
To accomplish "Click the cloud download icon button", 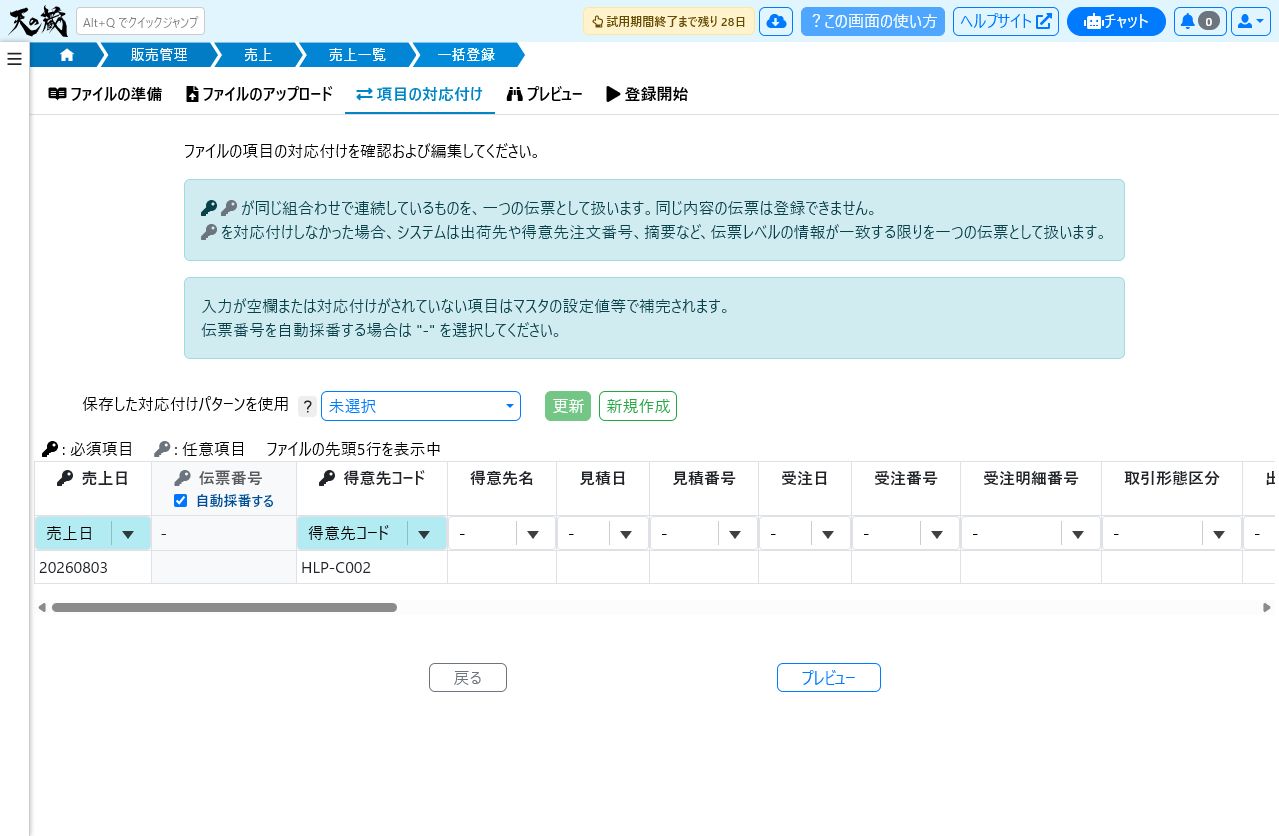I will coord(776,21).
